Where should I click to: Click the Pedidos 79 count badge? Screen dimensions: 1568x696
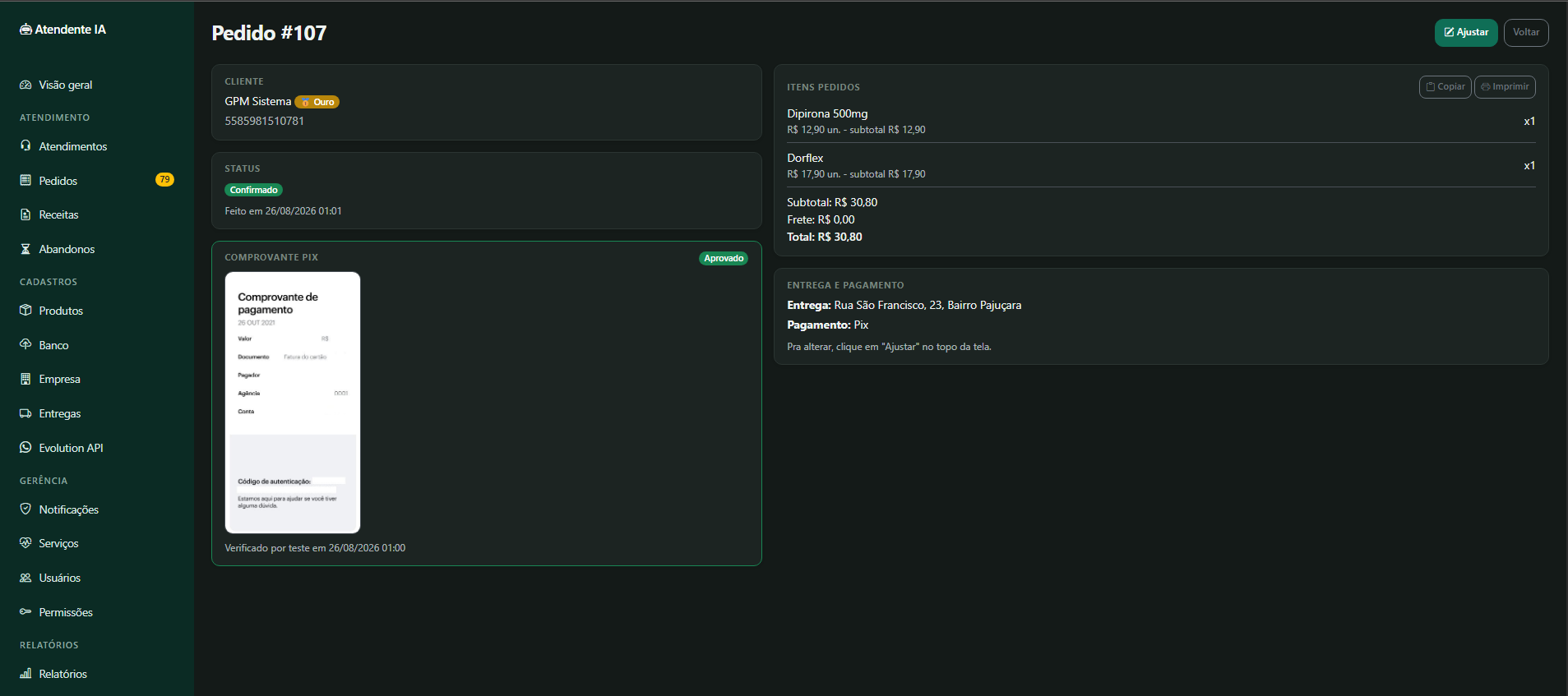pos(164,180)
